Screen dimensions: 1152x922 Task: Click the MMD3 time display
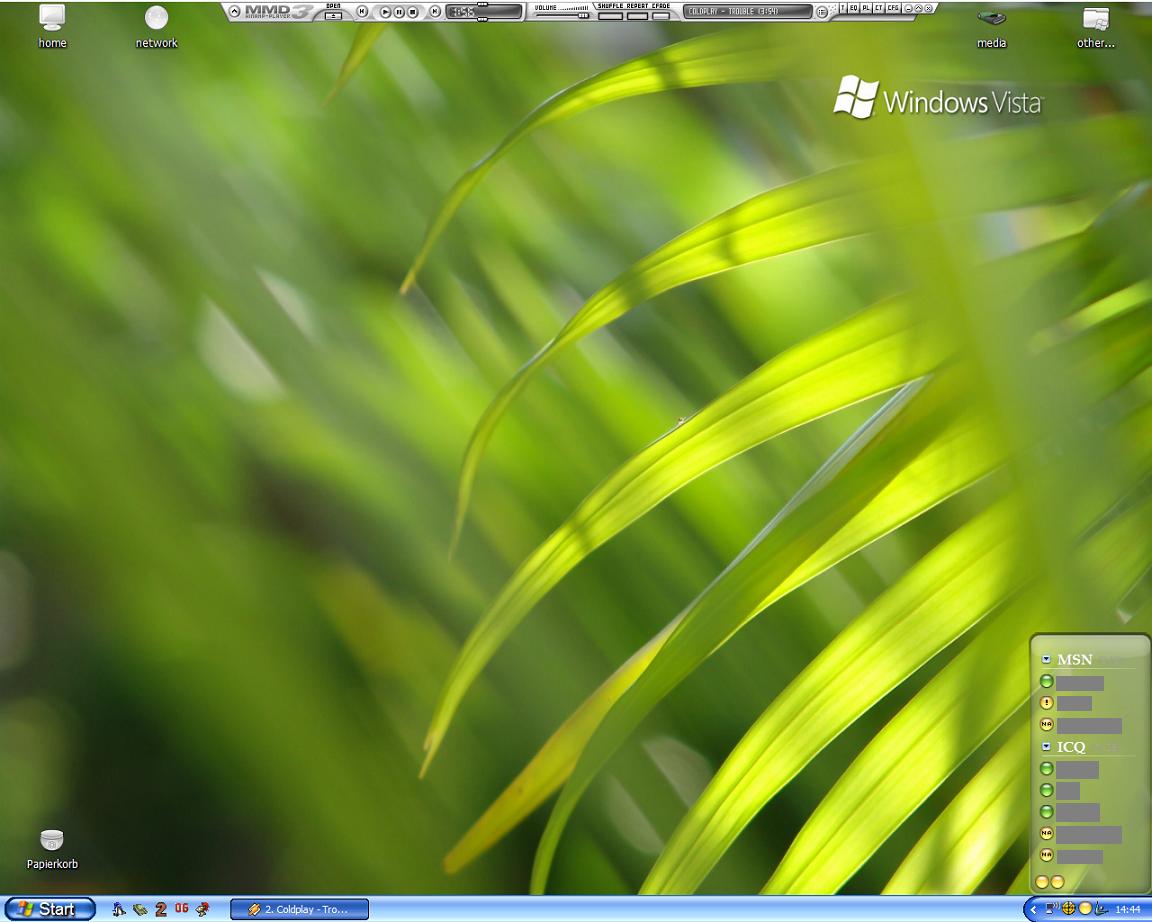pyautogui.click(x=484, y=11)
